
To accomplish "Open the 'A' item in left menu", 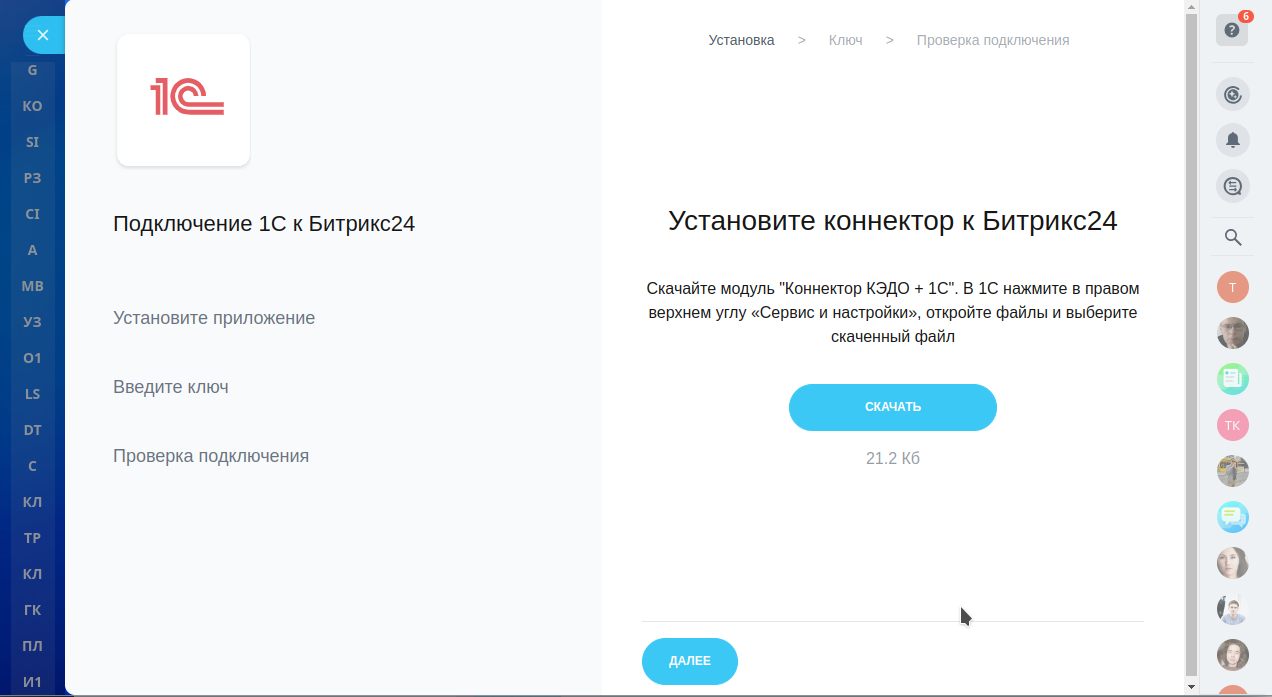I will tap(33, 250).
